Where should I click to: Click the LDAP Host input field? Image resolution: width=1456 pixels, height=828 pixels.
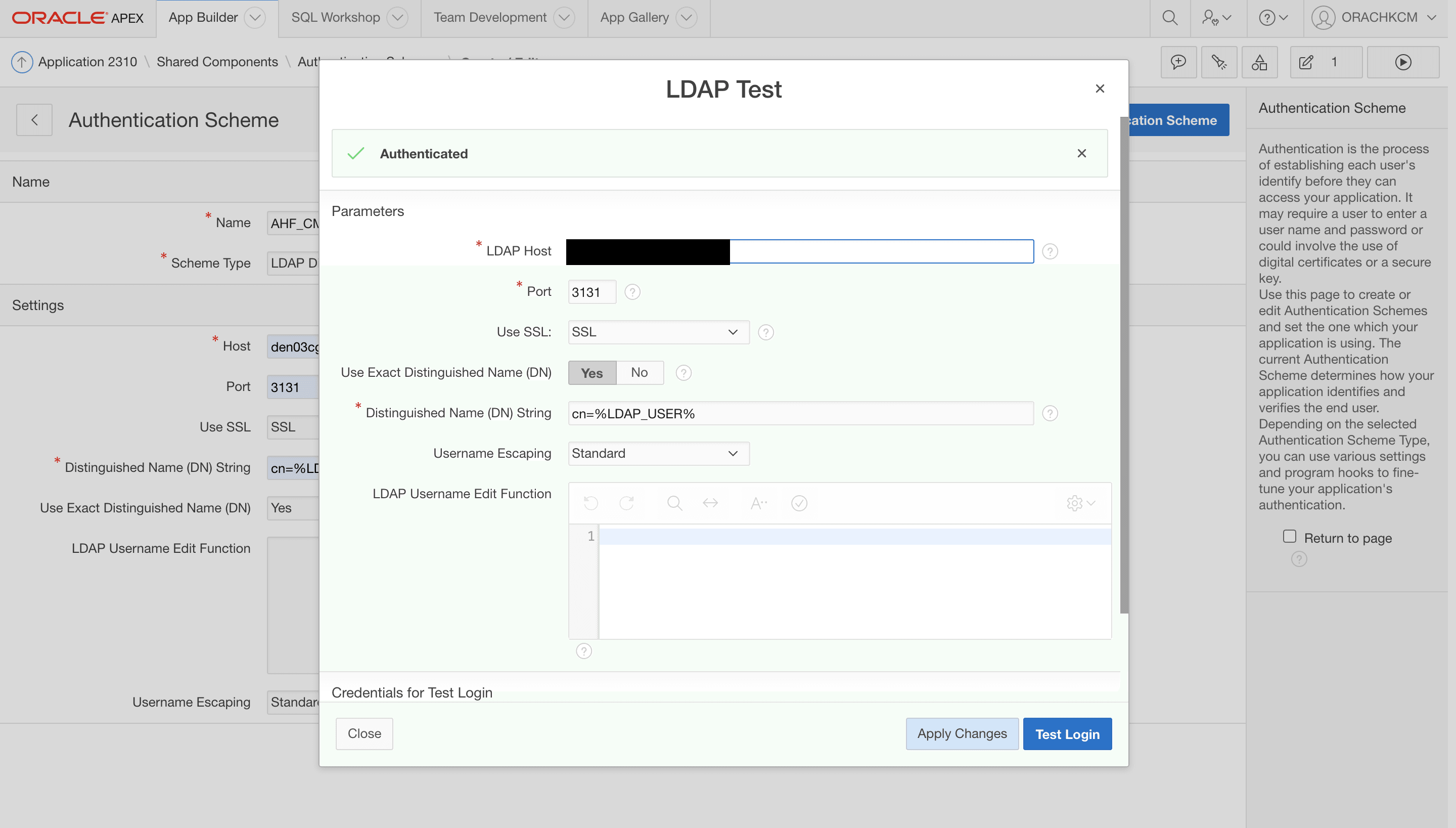coord(800,251)
